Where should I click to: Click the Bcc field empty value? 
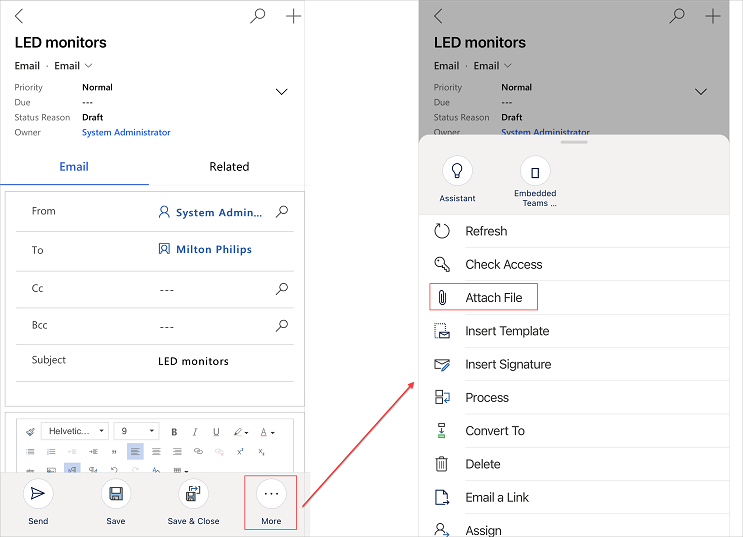166,327
